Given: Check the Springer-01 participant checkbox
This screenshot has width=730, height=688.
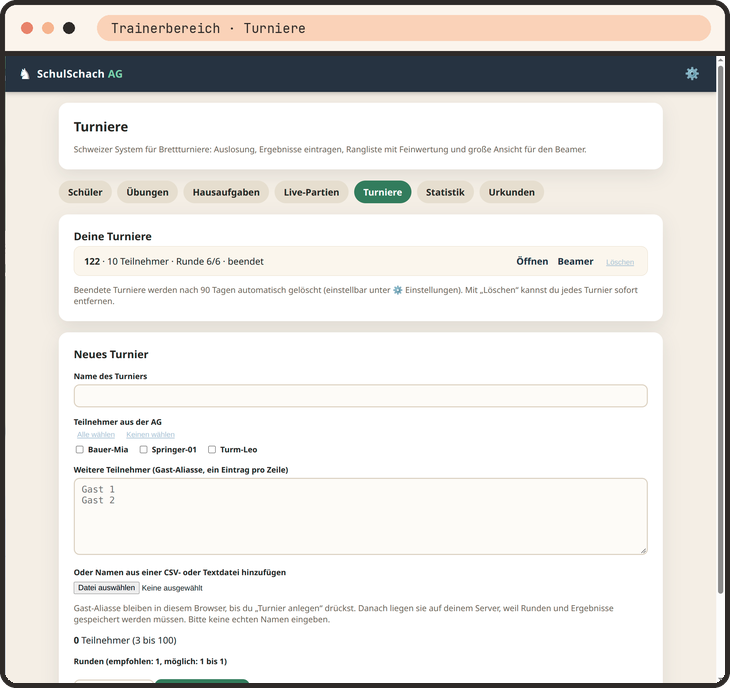Looking at the screenshot, I should coord(143,450).
